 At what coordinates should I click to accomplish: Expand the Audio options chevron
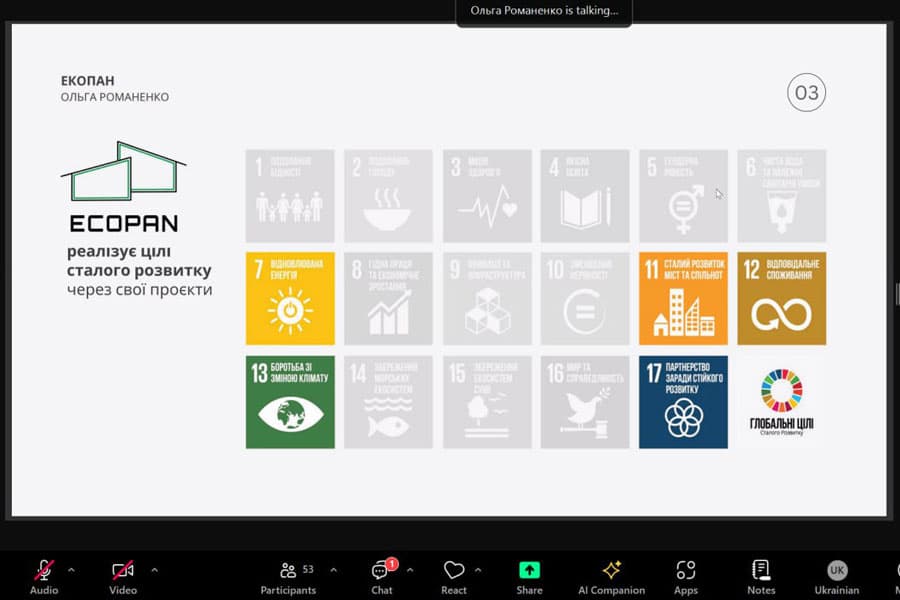click(71, 570)
